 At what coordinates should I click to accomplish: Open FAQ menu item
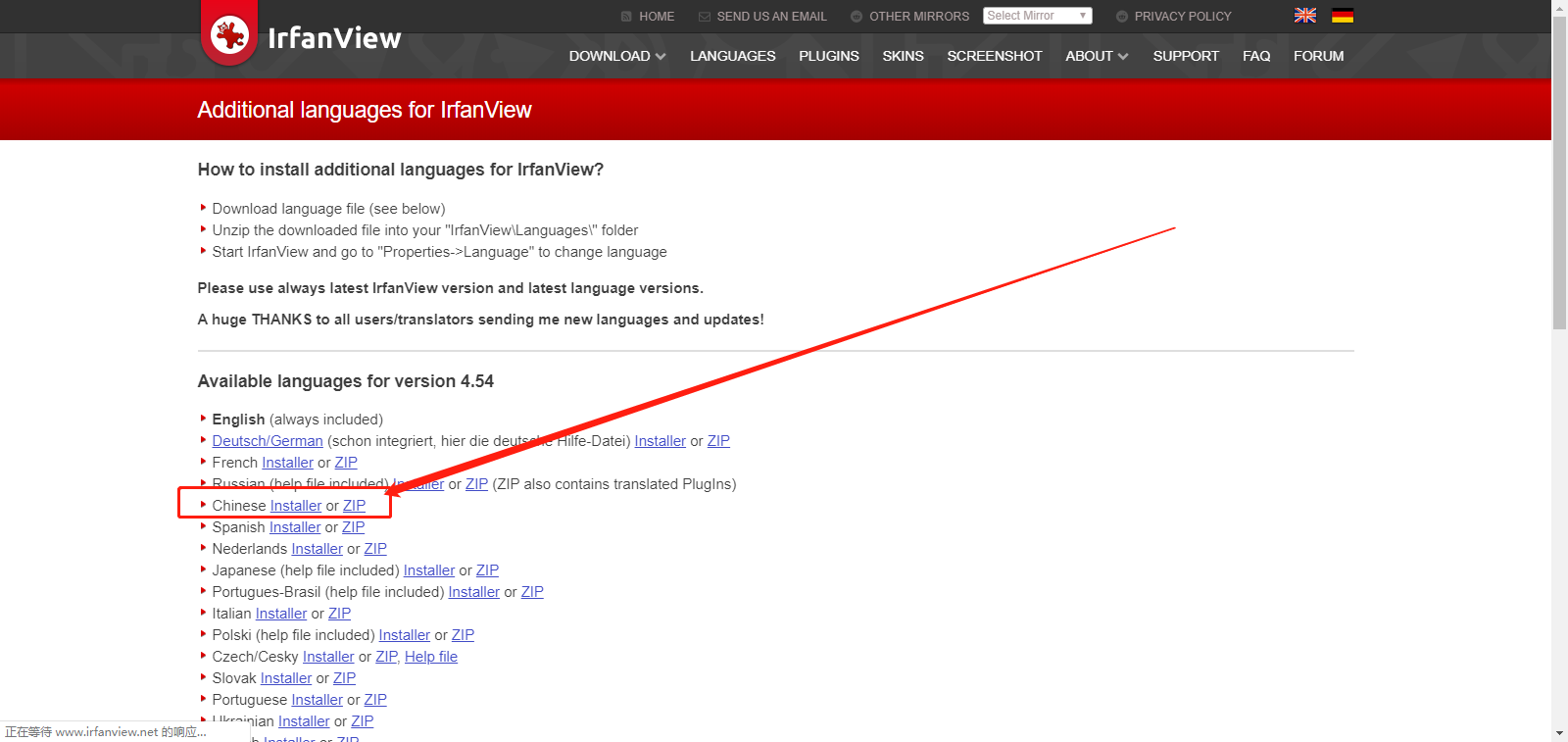tap(1256, 56)
